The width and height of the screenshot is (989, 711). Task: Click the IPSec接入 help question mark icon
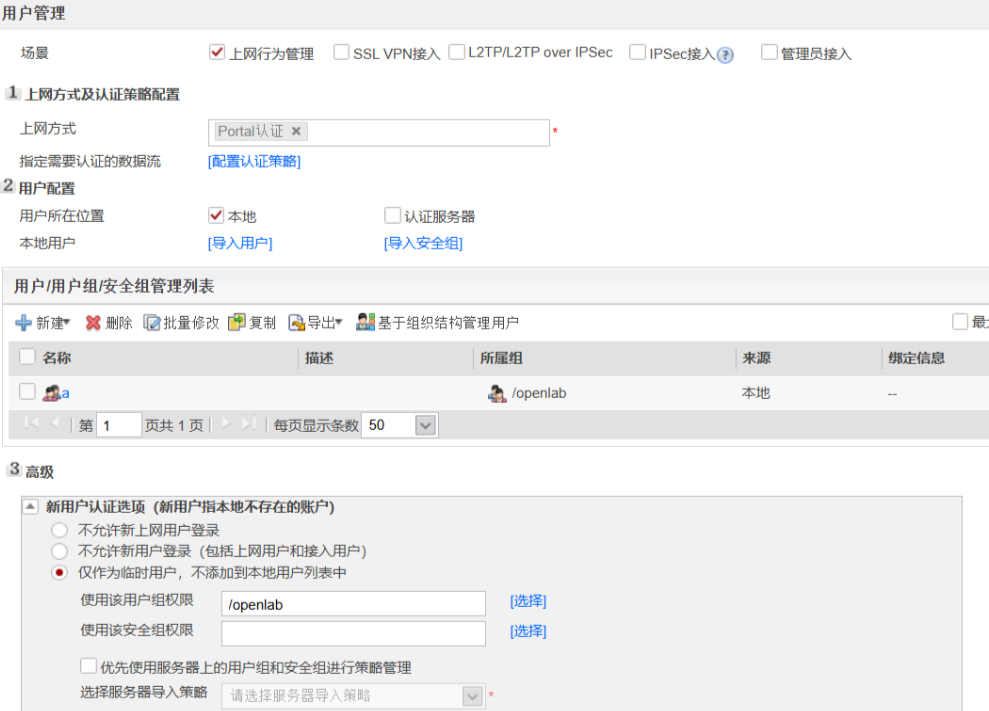pyautogui.click(x=725, y=55)
